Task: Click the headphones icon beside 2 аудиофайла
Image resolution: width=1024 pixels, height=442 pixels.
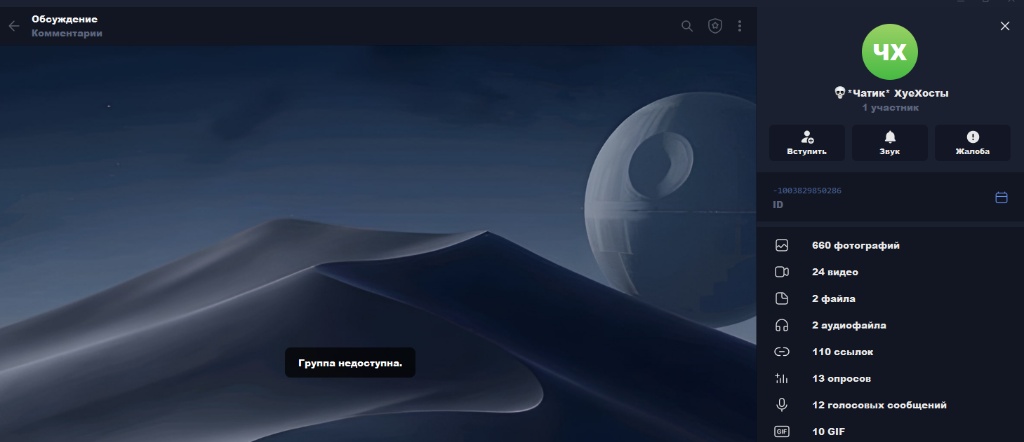Action: tap(782, 325)
